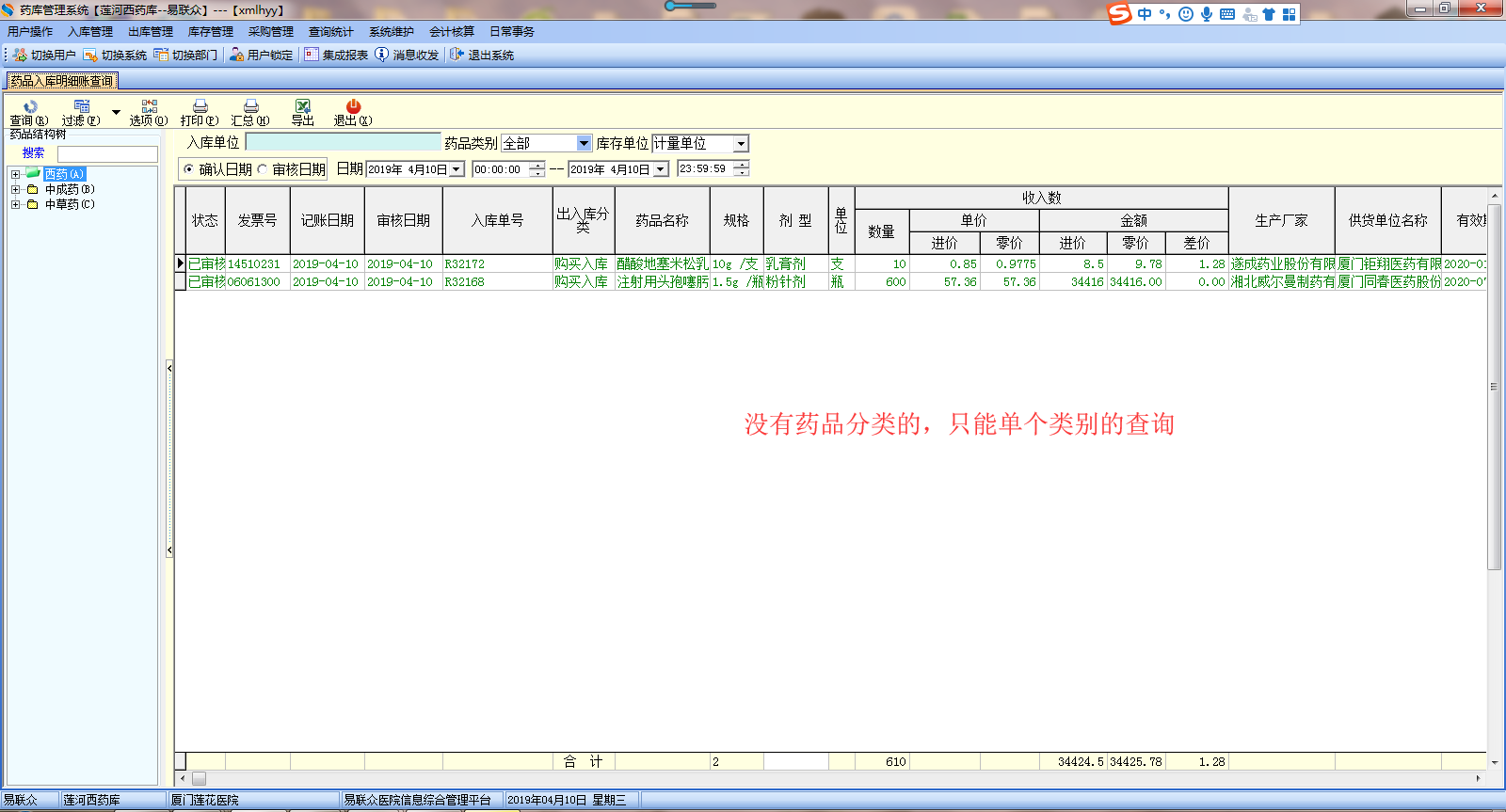Open the 系统维护 menu

pos(392,32)
